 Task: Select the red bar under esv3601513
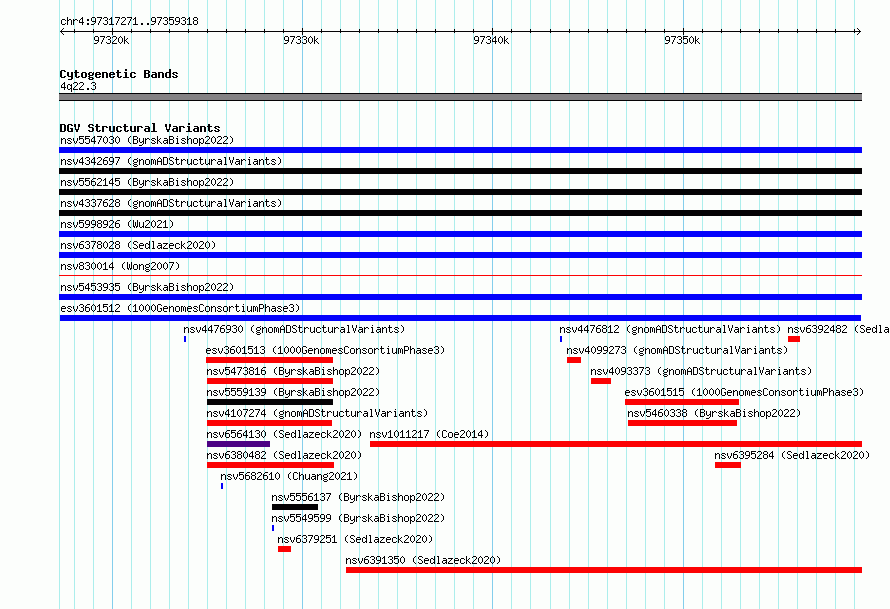(x=269, y=360)
